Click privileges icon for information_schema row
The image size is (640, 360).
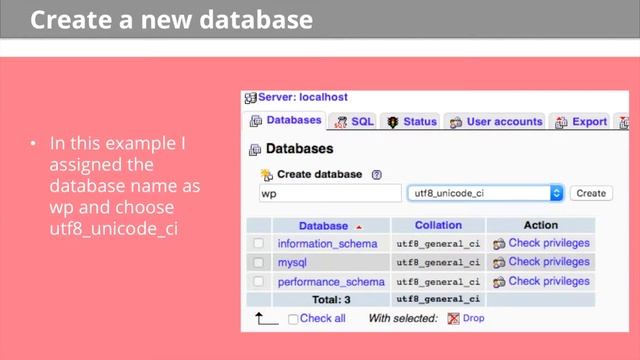(499, 244)
